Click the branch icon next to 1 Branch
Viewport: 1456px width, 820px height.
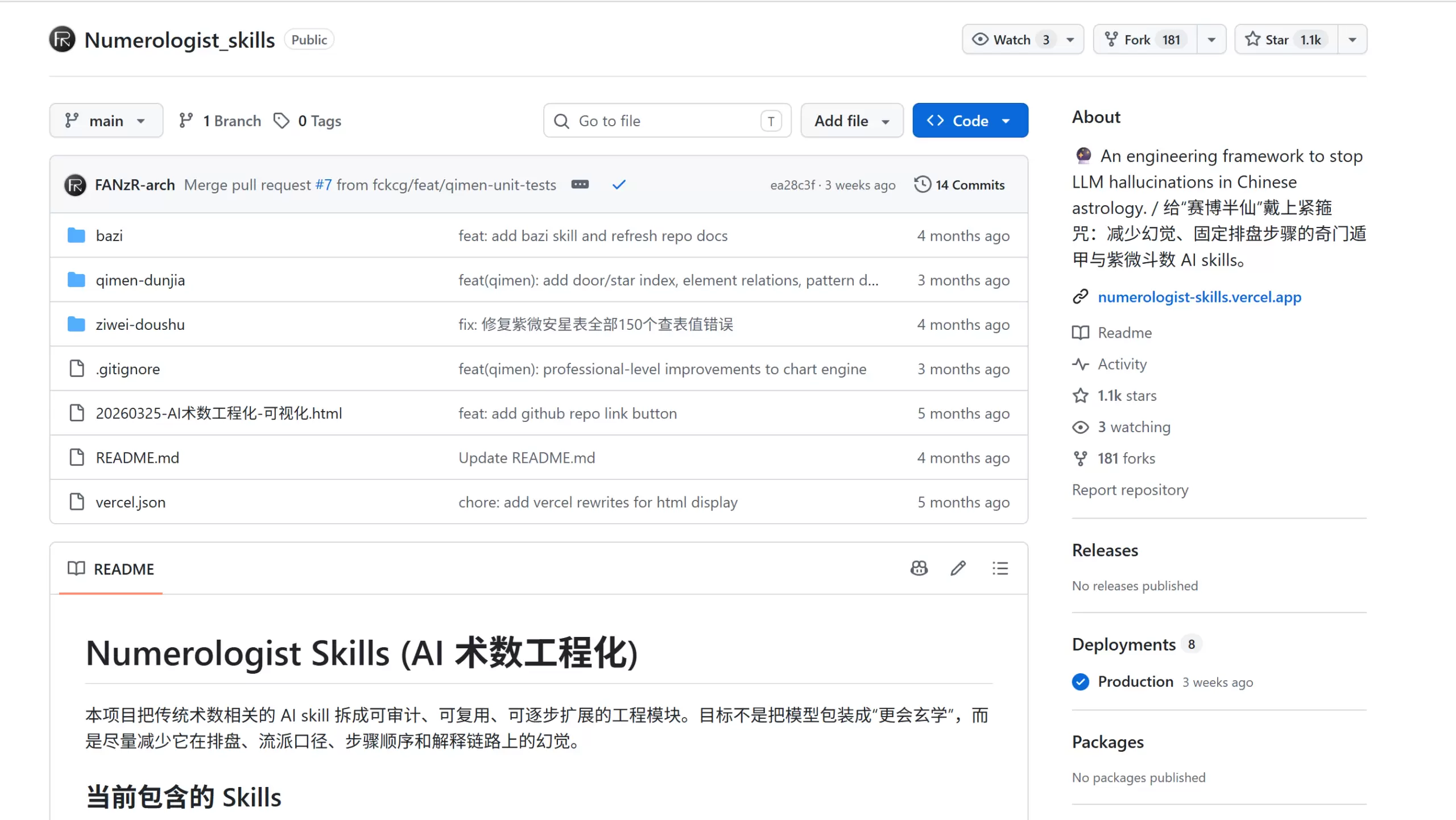[185, 121]
